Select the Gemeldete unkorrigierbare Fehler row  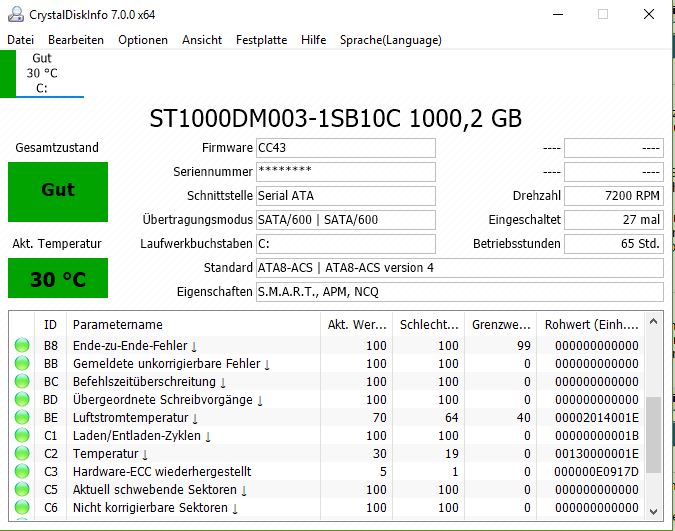[327, 363]
